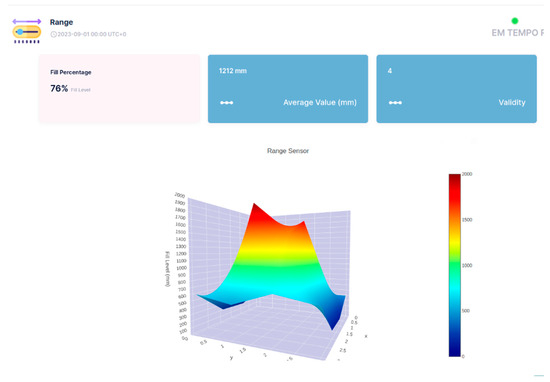This screenshot has width=550, height=382.
Task: Open the Average Value (mm) card
Action: [288, 89]
